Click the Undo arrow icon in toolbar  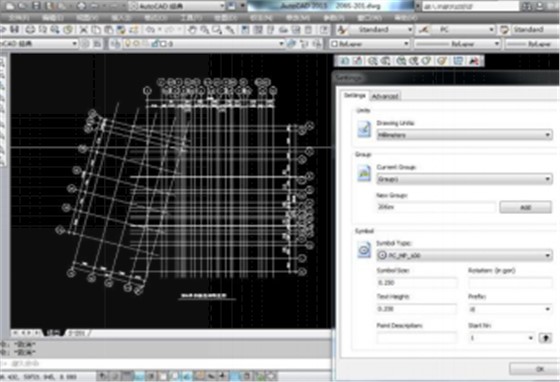[x=150, y=30]
